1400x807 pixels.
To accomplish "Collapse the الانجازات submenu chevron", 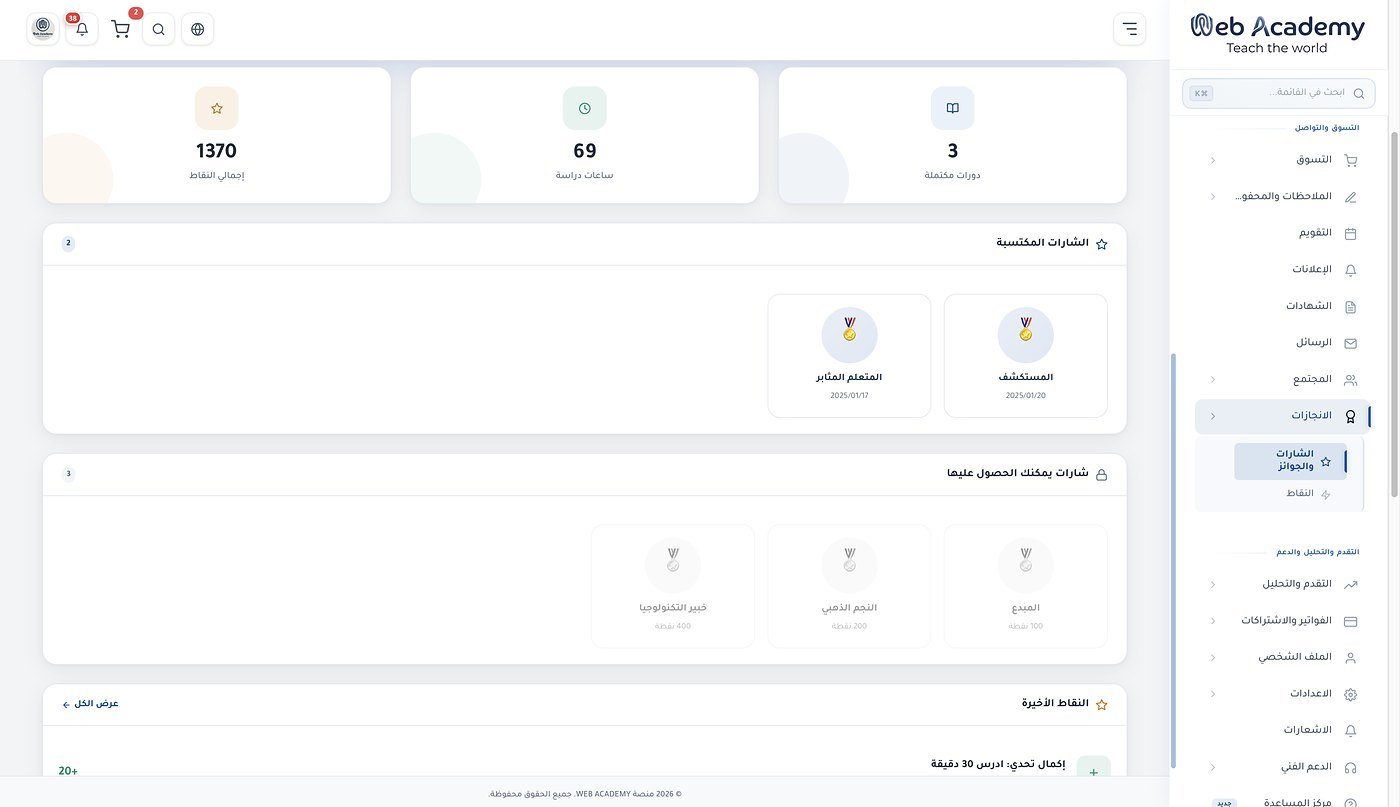I will [1213, 416].
